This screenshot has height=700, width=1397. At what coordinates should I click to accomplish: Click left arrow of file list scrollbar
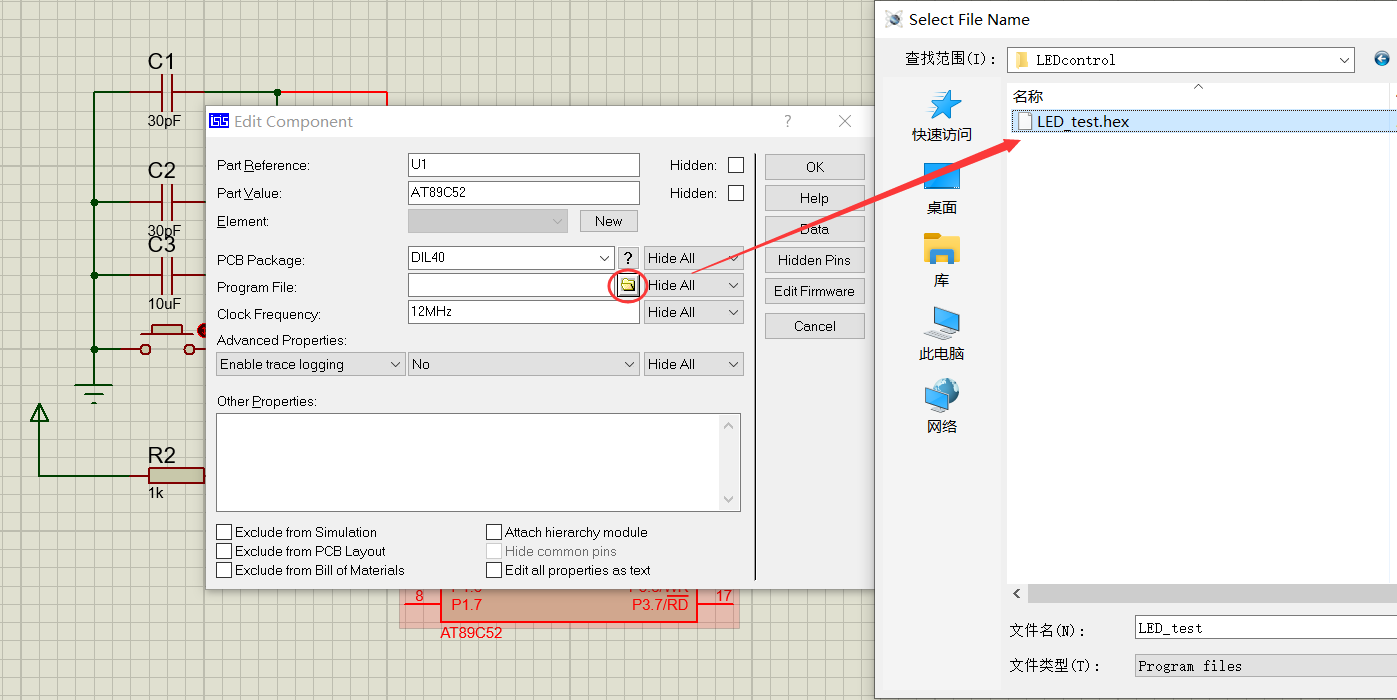click(x=1017, y=593)
